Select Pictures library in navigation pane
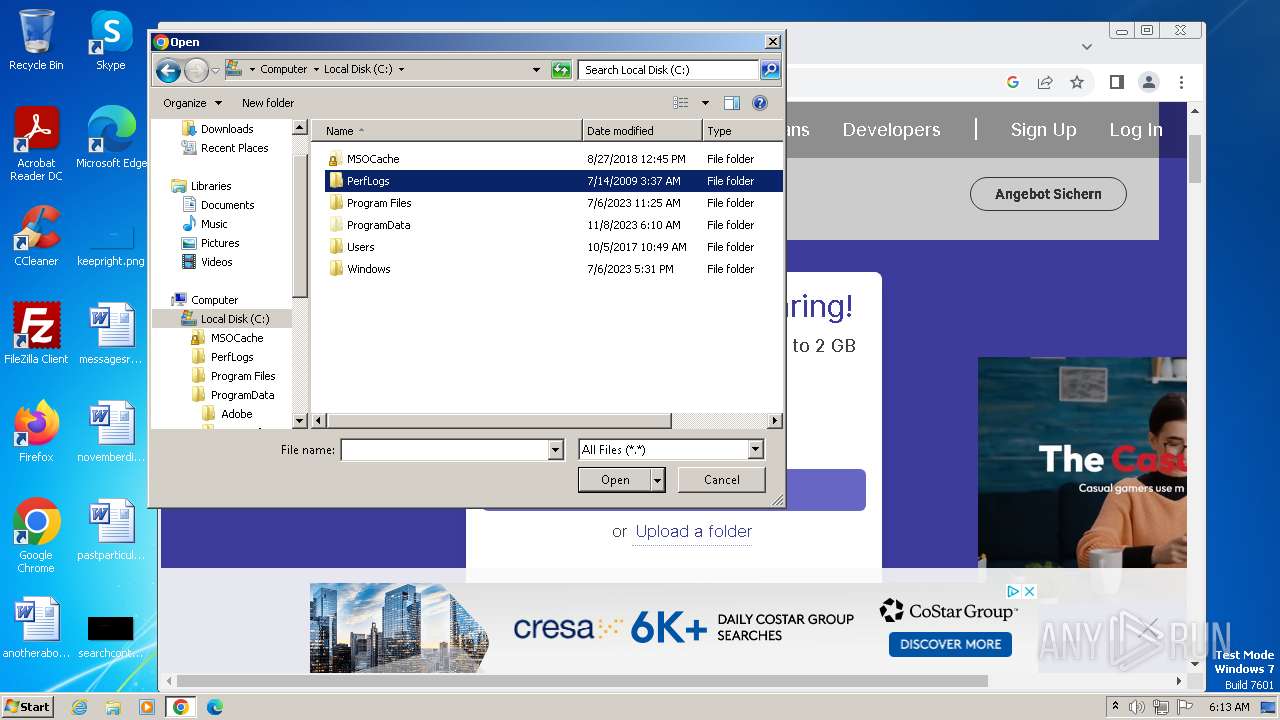The image size is (1280, 720). [x=220, y=243]
